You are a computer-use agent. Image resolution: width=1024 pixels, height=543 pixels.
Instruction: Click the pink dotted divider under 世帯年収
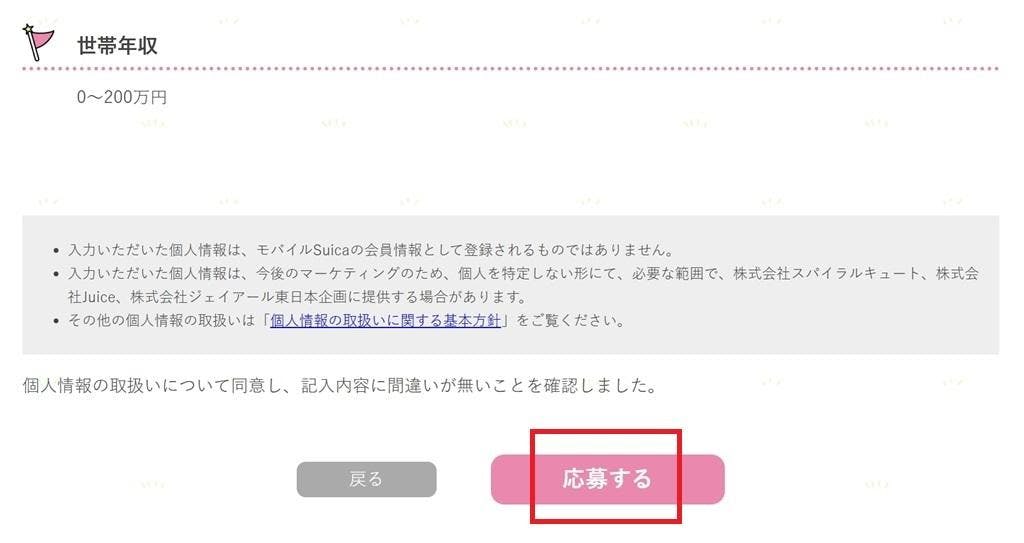[x=510, y=68]
